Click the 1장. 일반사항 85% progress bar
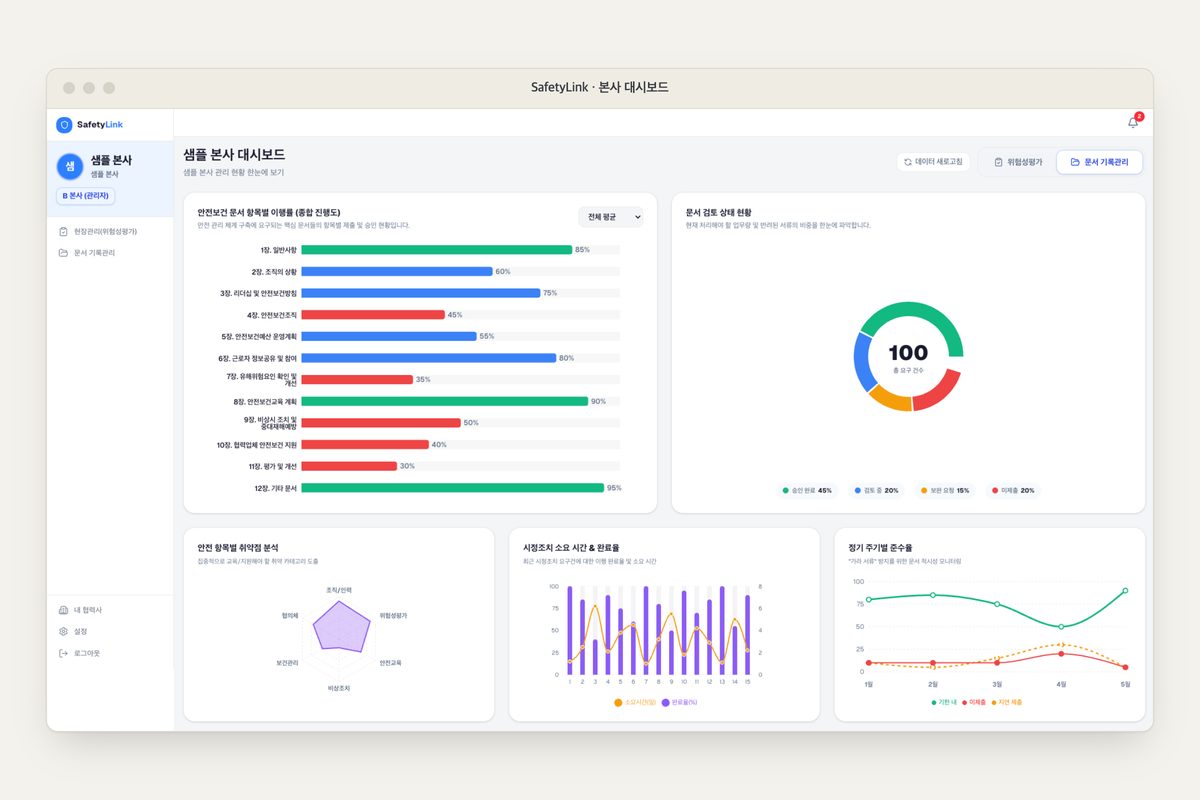 coord(436,250)
